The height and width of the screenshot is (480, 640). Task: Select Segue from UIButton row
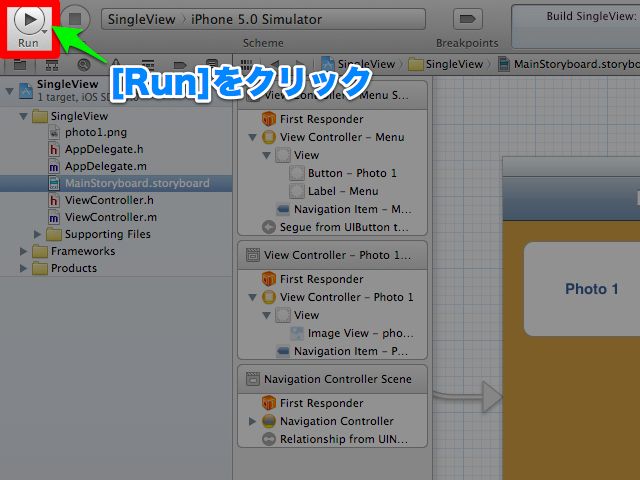[335, 227]
